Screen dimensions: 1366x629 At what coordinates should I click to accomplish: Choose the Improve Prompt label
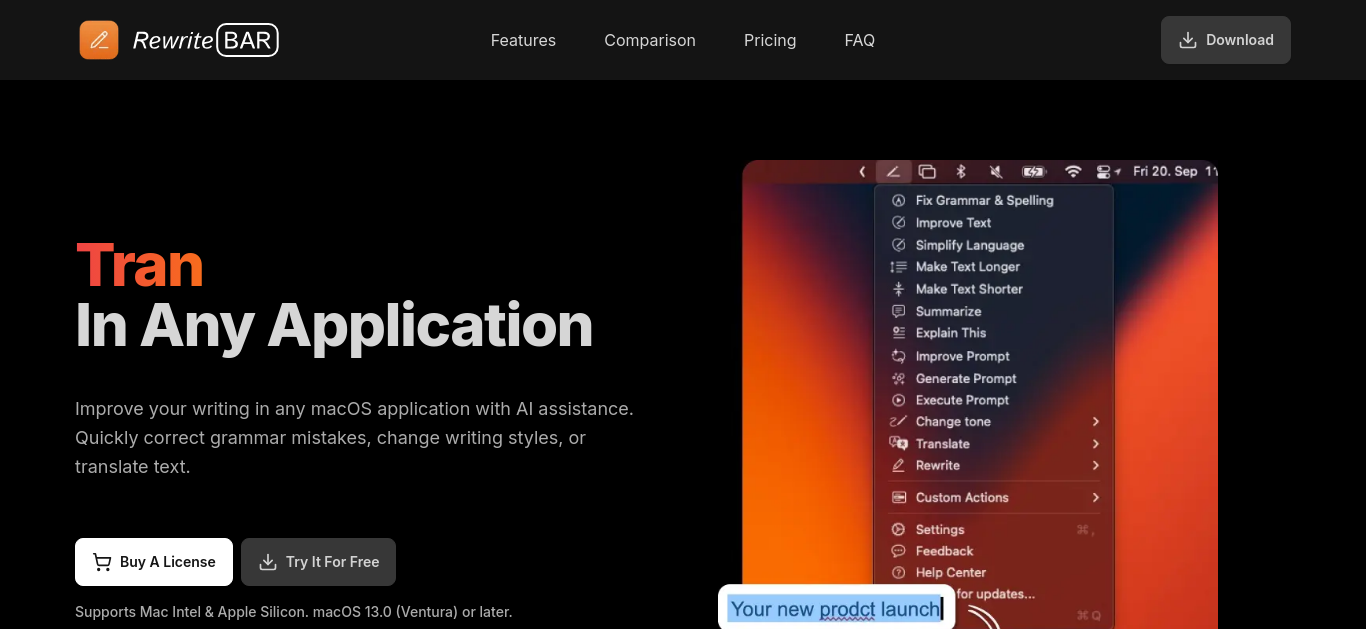(963, 356)
